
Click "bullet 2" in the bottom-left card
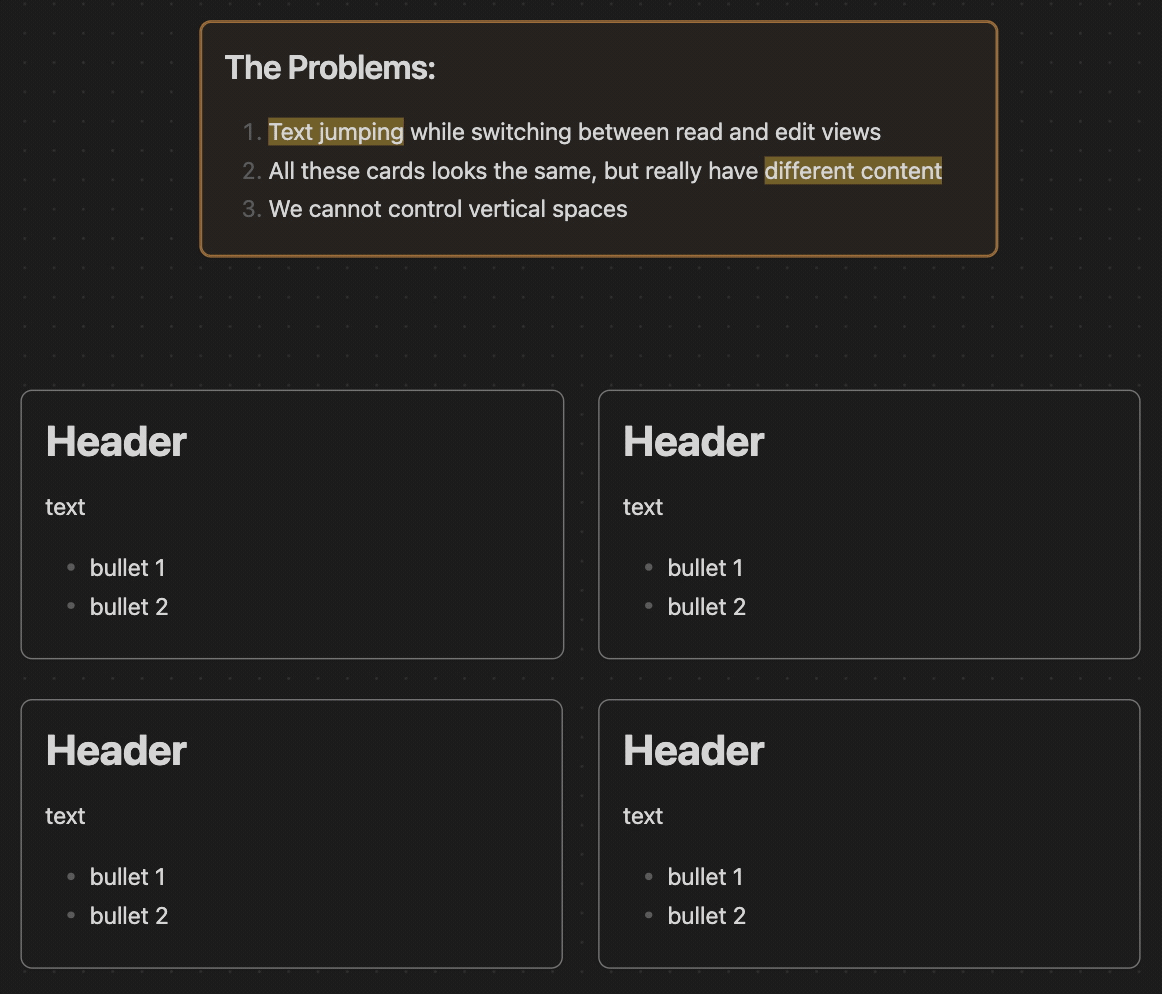[128, 916]
